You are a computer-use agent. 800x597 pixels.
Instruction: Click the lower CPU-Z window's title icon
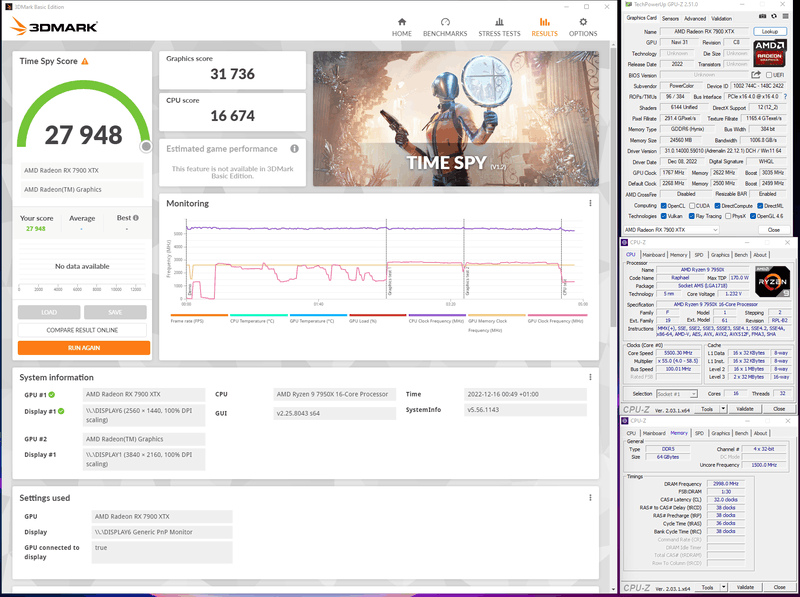tap(625, 420)
